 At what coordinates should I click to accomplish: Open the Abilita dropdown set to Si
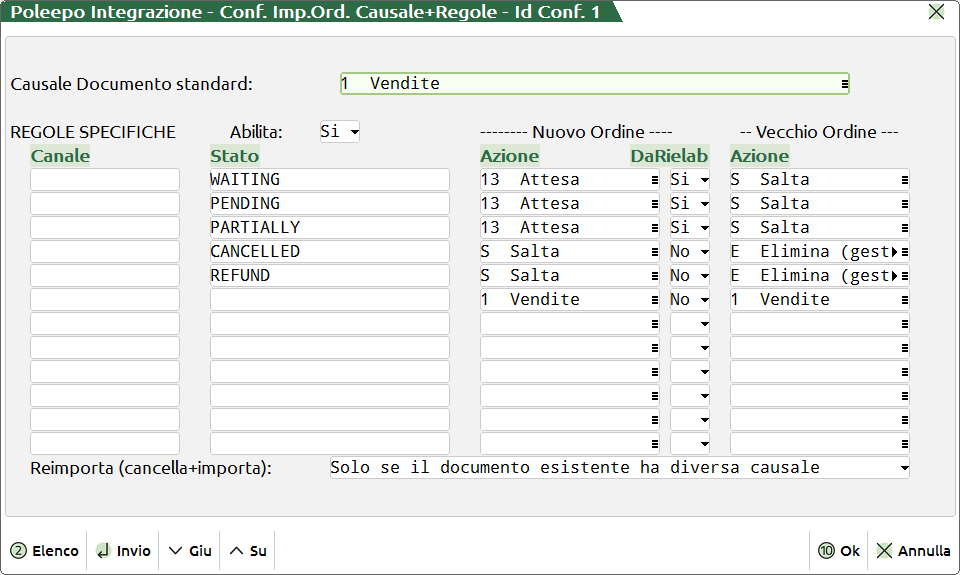click(x=340, y=132)
